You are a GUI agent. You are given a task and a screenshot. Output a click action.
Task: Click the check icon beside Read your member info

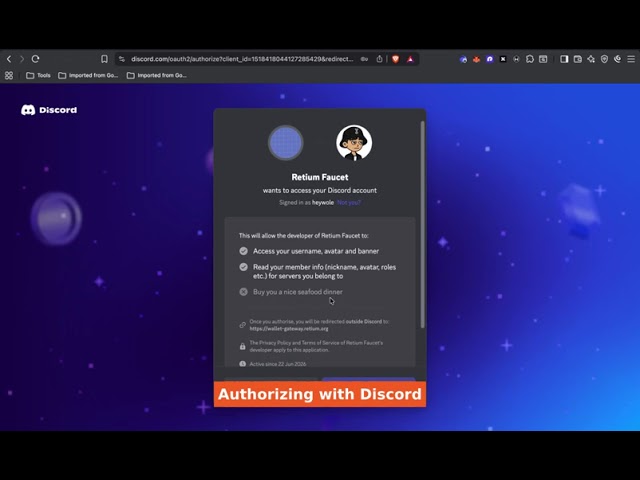coord(243,267)
